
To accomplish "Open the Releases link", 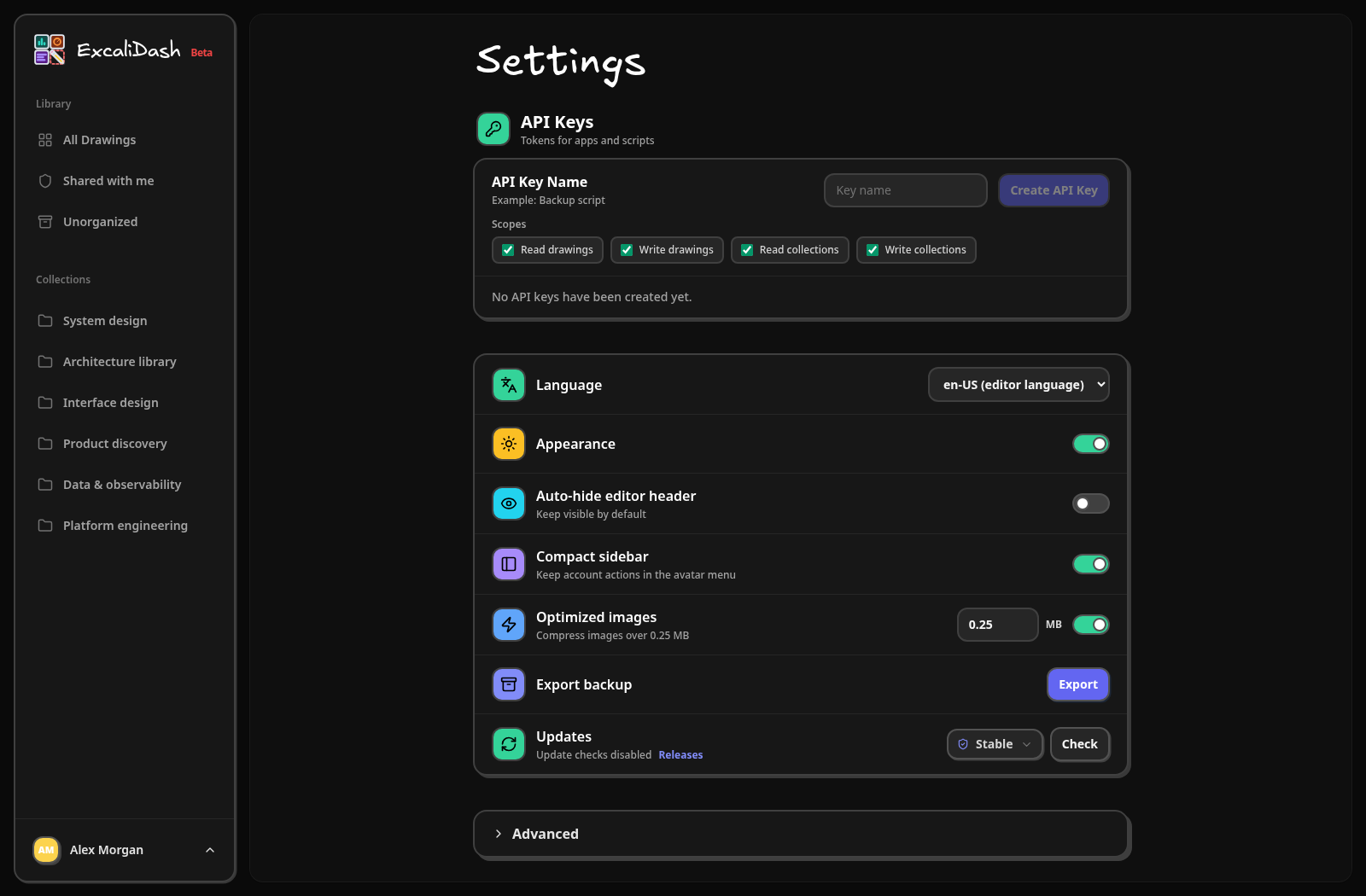I will coord(680,755).
